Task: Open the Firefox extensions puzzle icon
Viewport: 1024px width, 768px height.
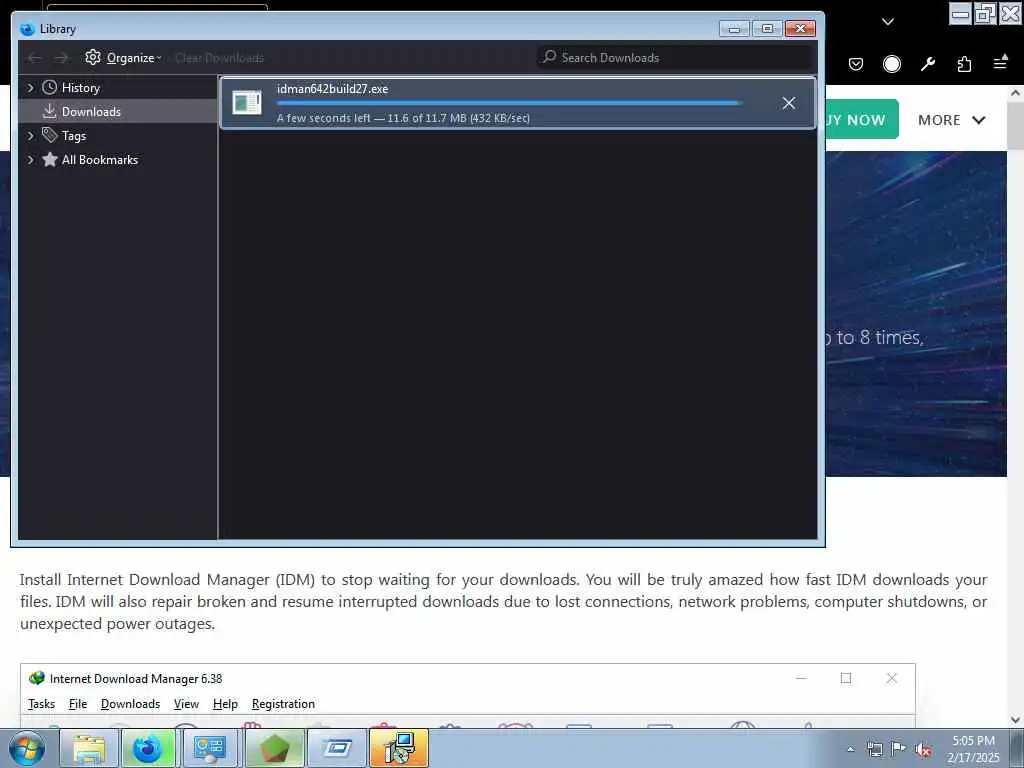Action: tap(964, 63)
